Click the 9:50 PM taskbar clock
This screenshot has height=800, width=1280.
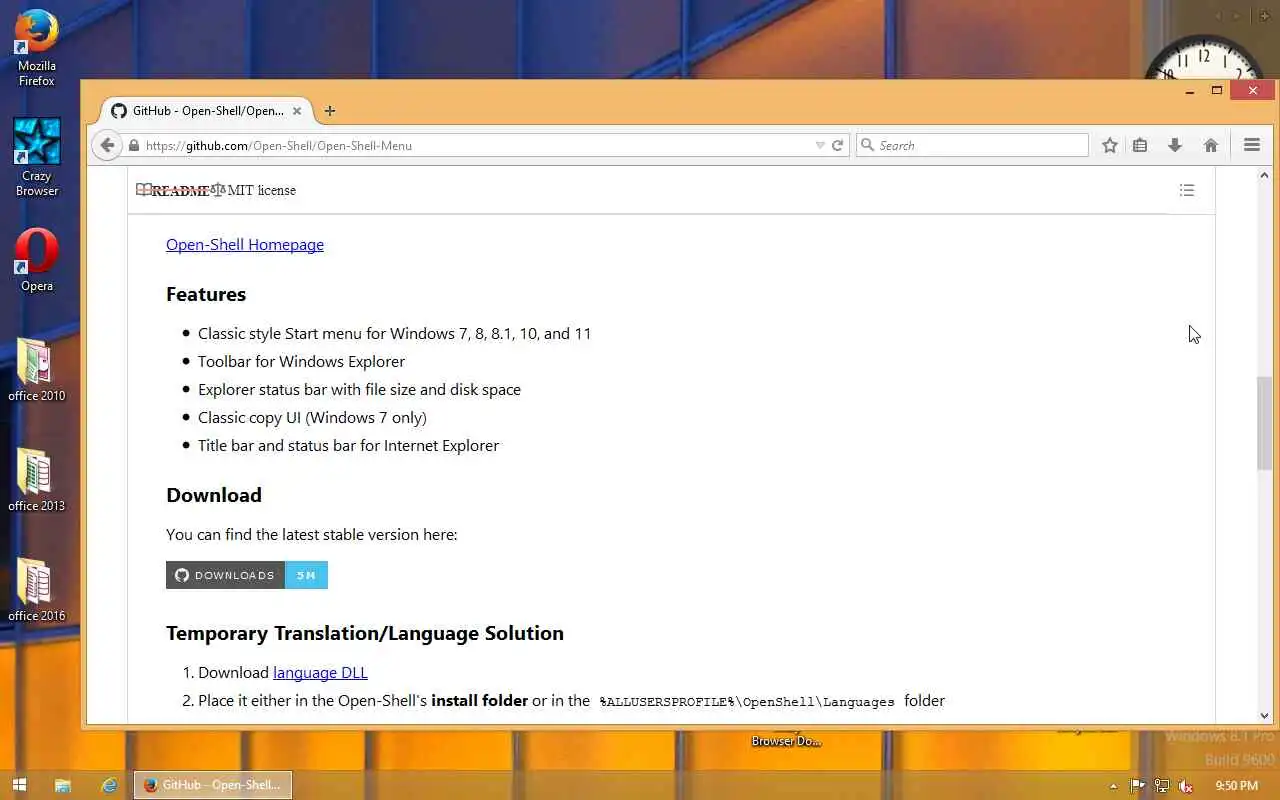click(1236, 786)
